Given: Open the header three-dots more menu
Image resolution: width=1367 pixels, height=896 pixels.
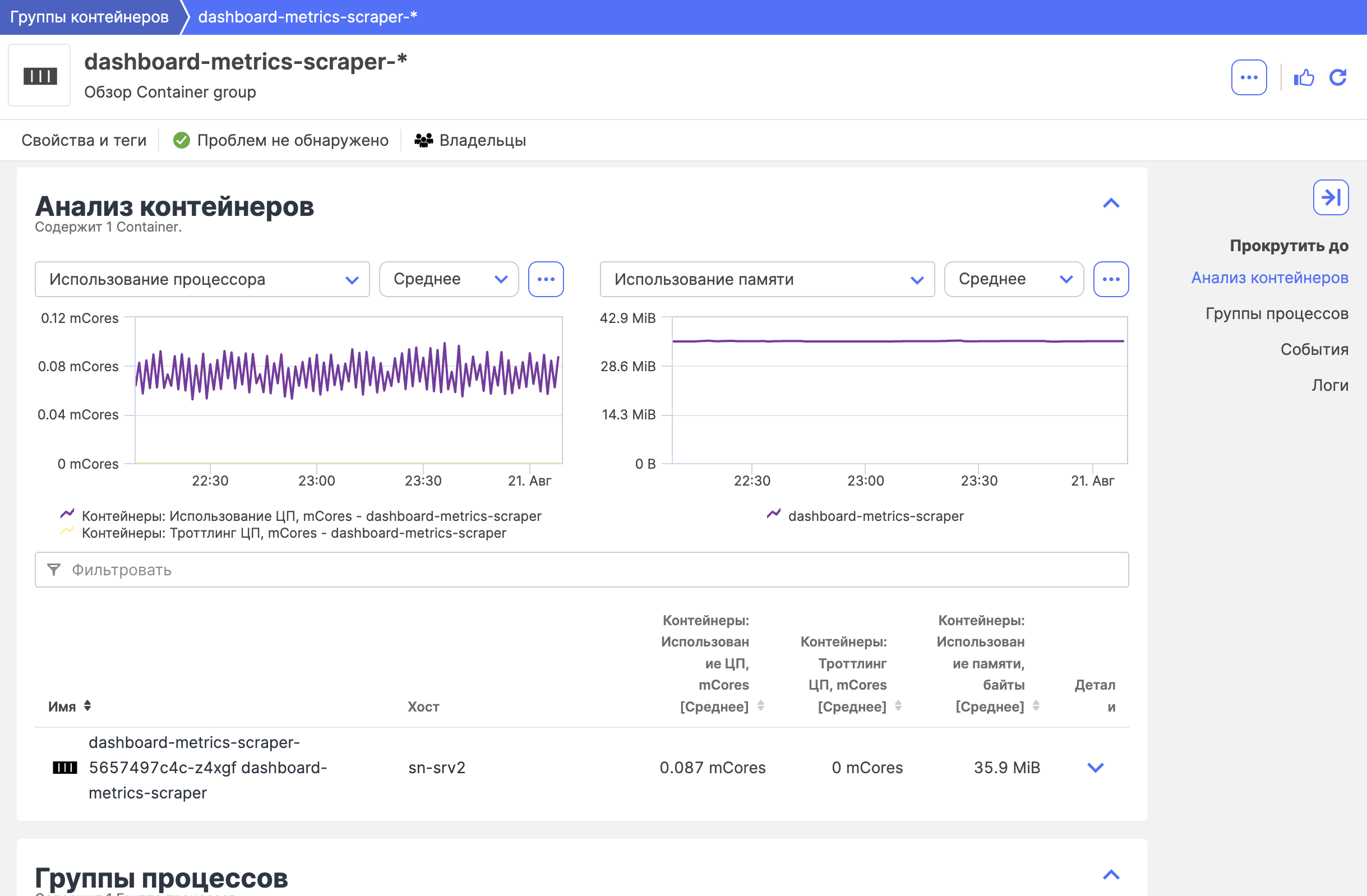Looking at the screenshot, I should coord(1249,77).
